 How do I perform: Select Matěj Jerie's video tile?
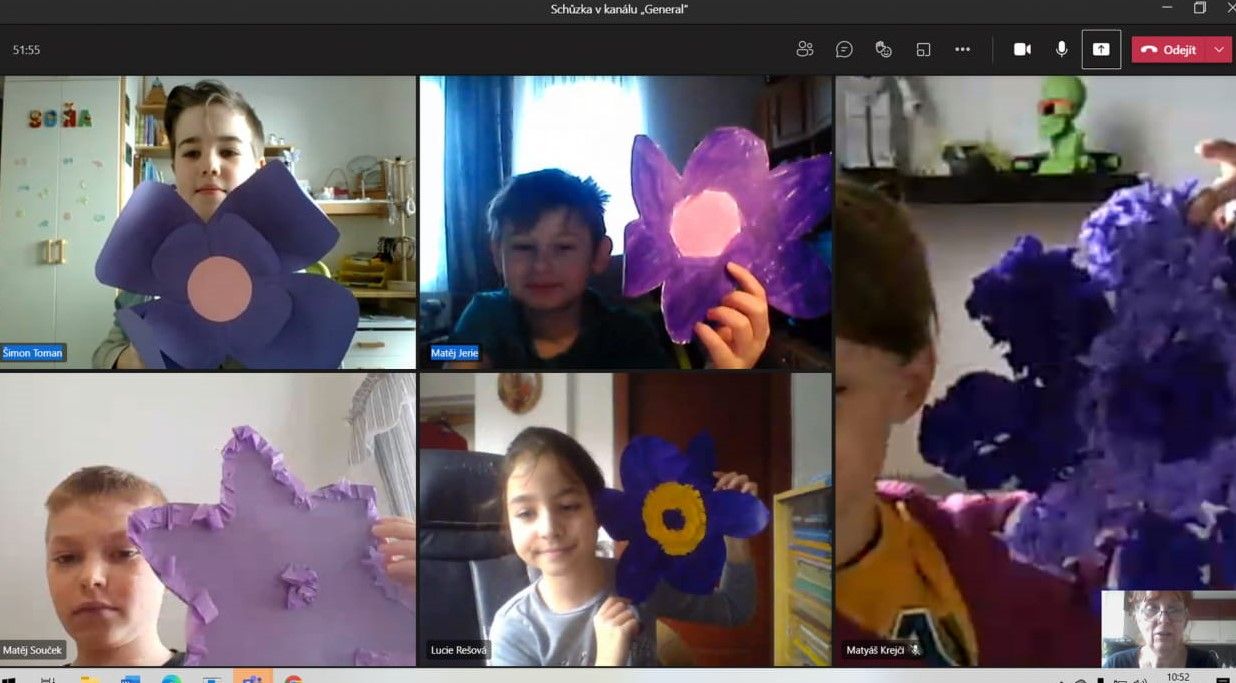pyautogui.click(x=625, y=222)
